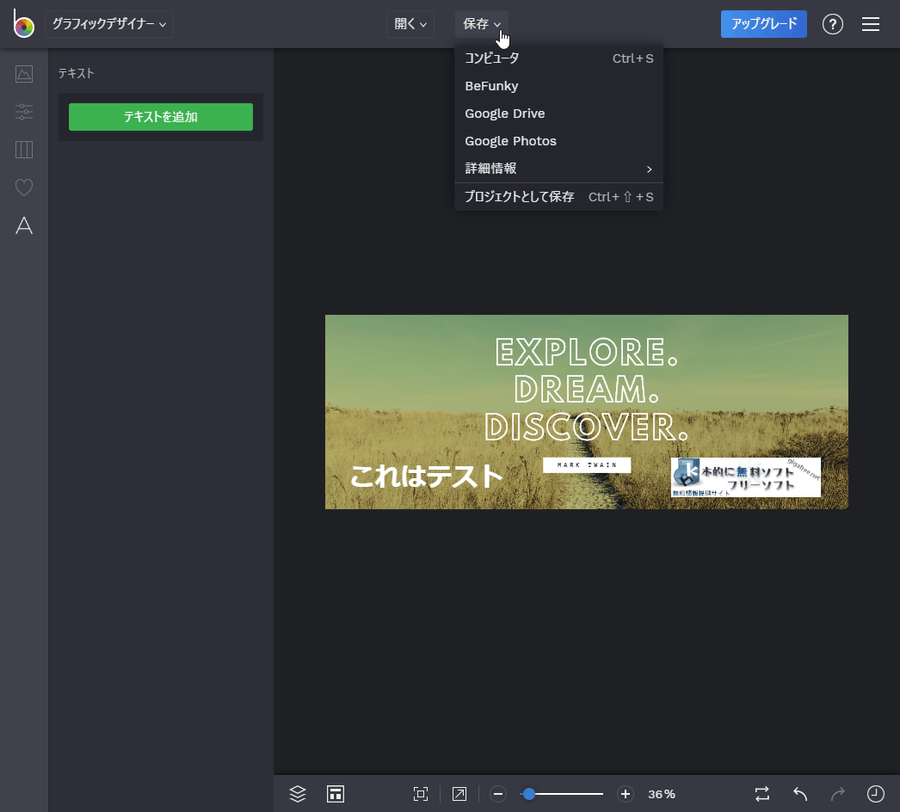Click the 36% zoom value
Screen dimensions: 900x812
tap(661, 794)
